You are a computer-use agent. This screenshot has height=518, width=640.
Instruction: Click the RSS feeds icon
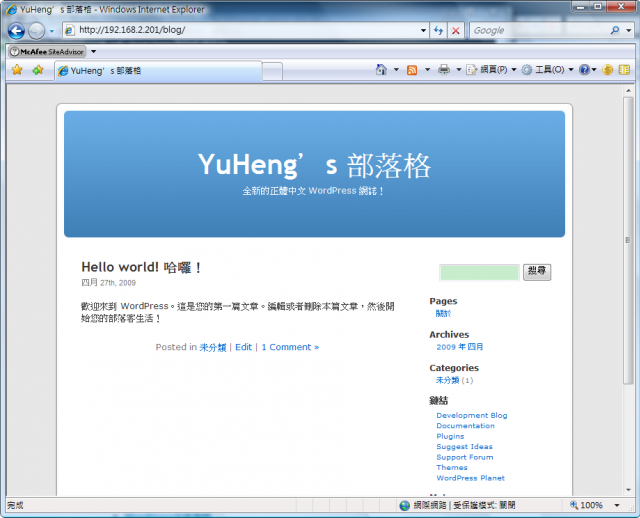412,70
